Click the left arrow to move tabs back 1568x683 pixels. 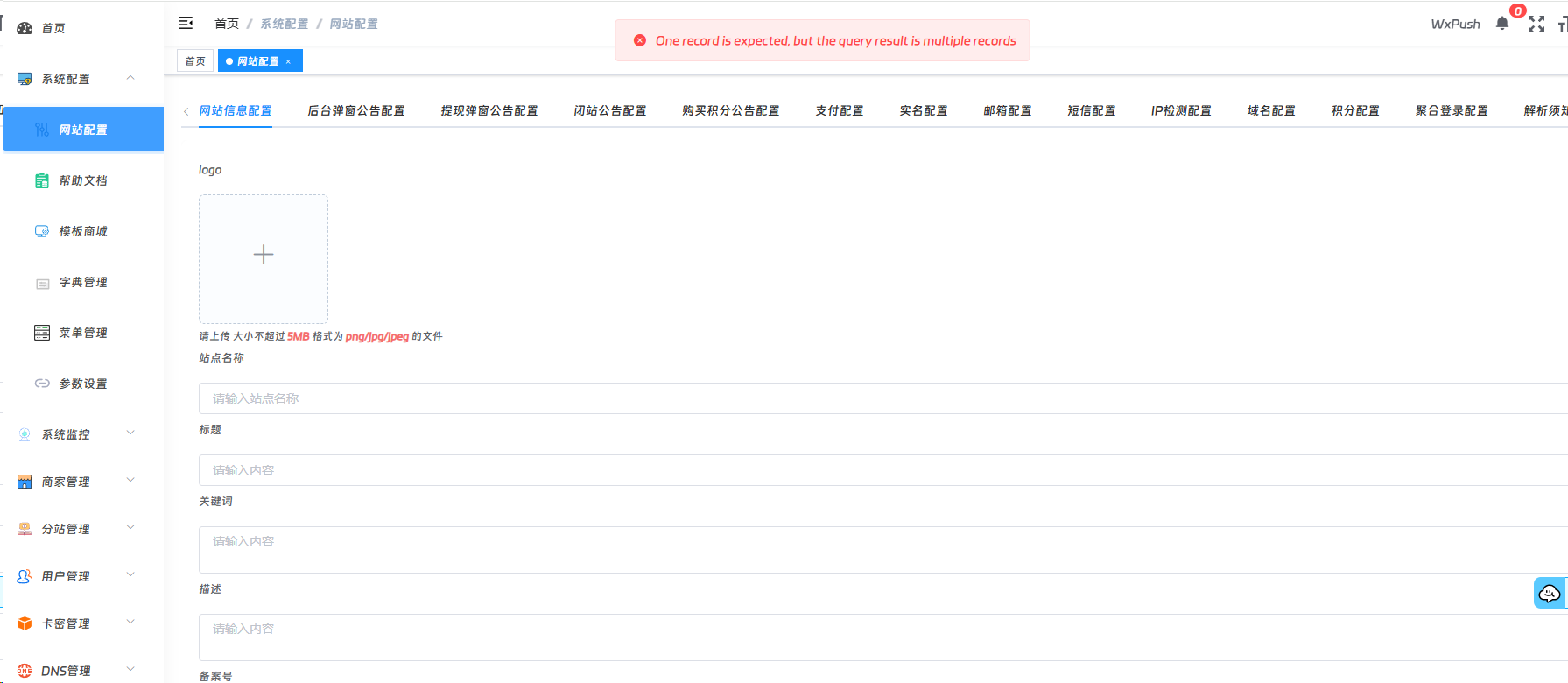point(186,111)
